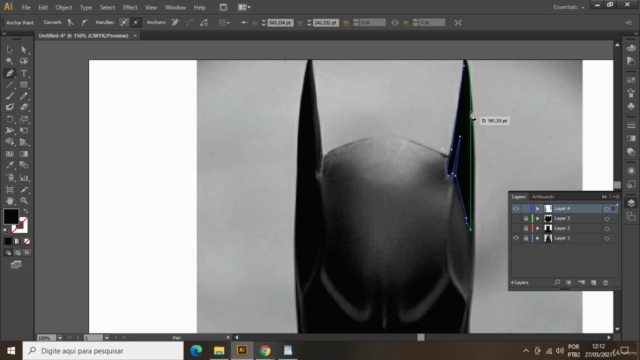Click the swap fill and stroke arrow
Screen dimensions: 640x360
pos(26,211)
